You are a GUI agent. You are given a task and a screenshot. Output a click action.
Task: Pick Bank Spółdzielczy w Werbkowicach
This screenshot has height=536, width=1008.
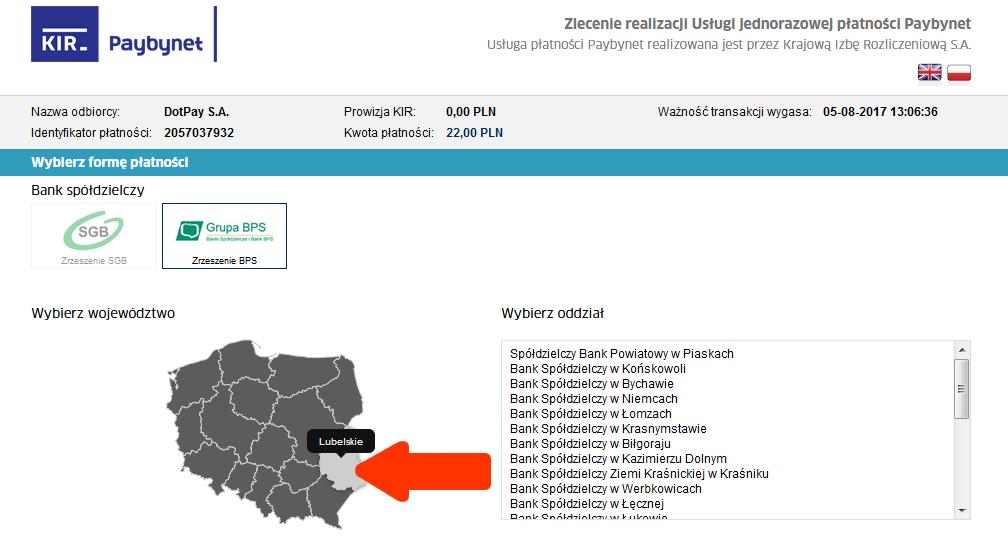(606, 488)
